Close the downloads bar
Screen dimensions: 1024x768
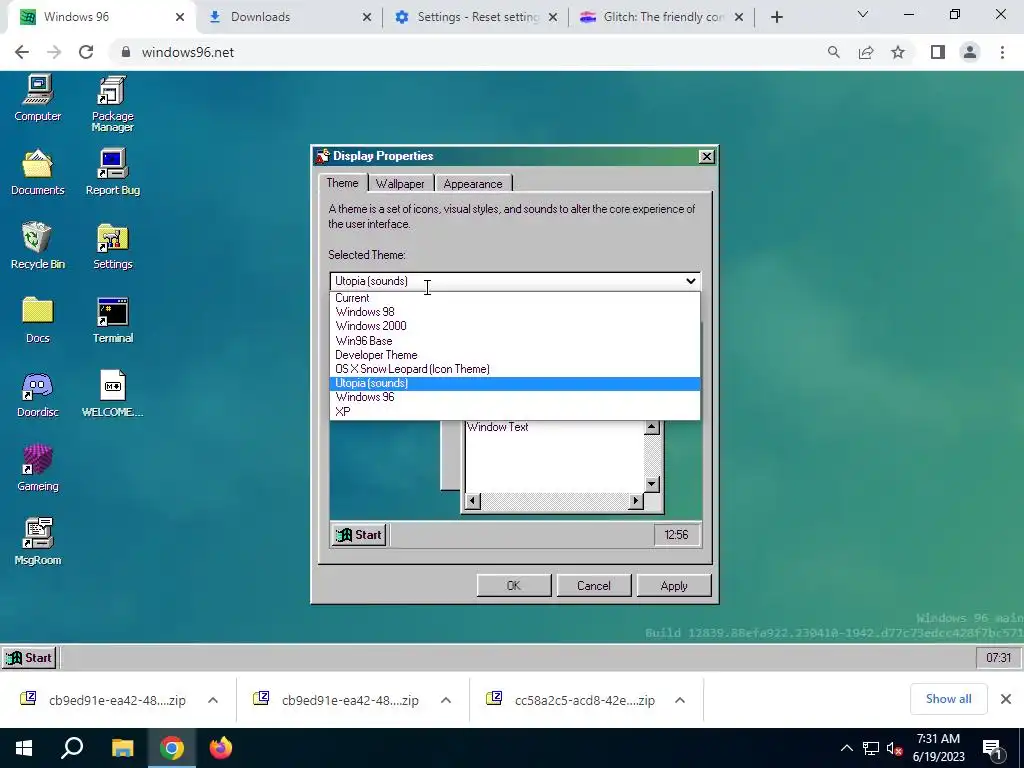(1006, 699)
